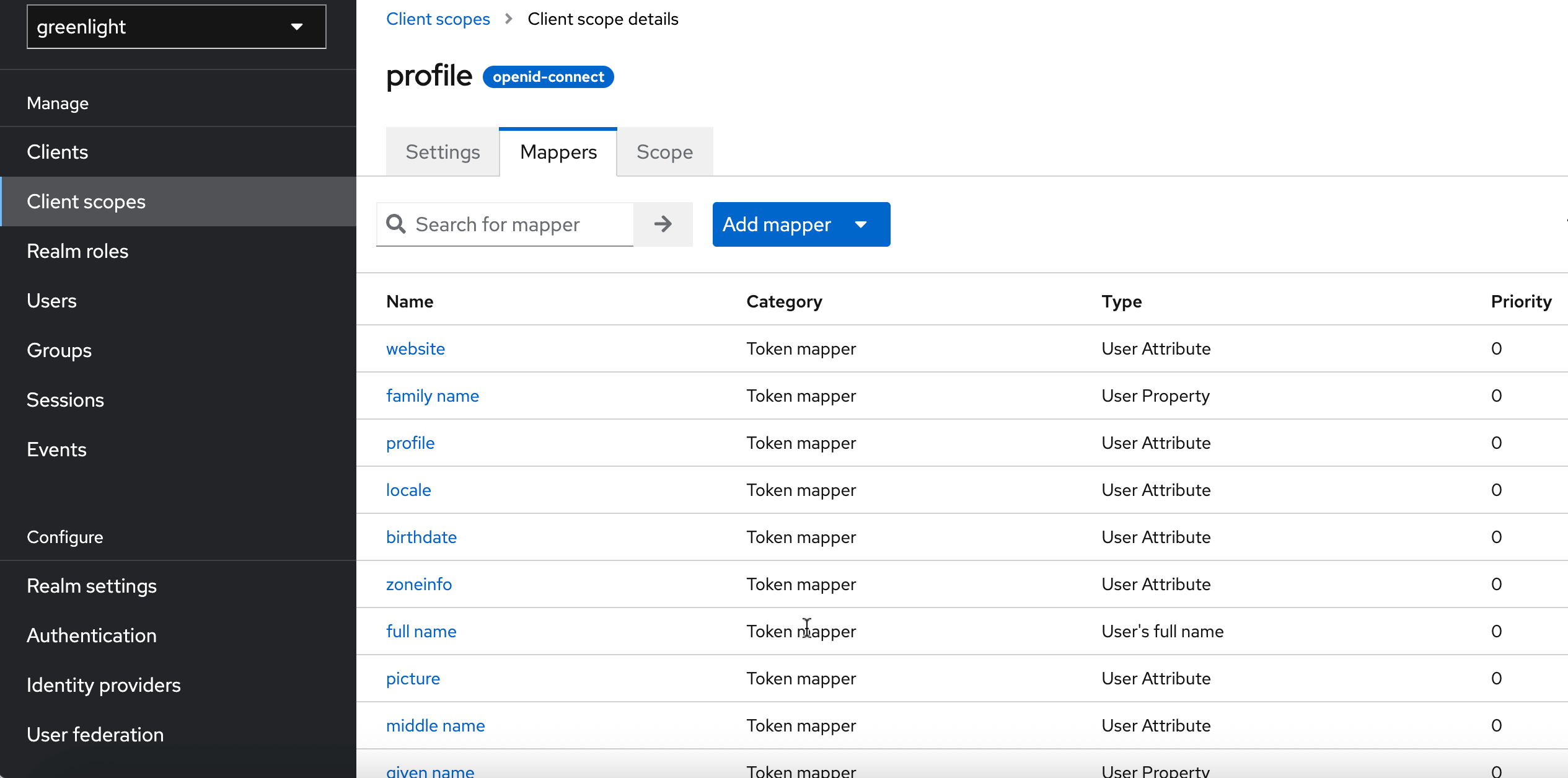1568x778 pixels.
Task: Type in the Search for mapper field
Action: pos(521,224)
